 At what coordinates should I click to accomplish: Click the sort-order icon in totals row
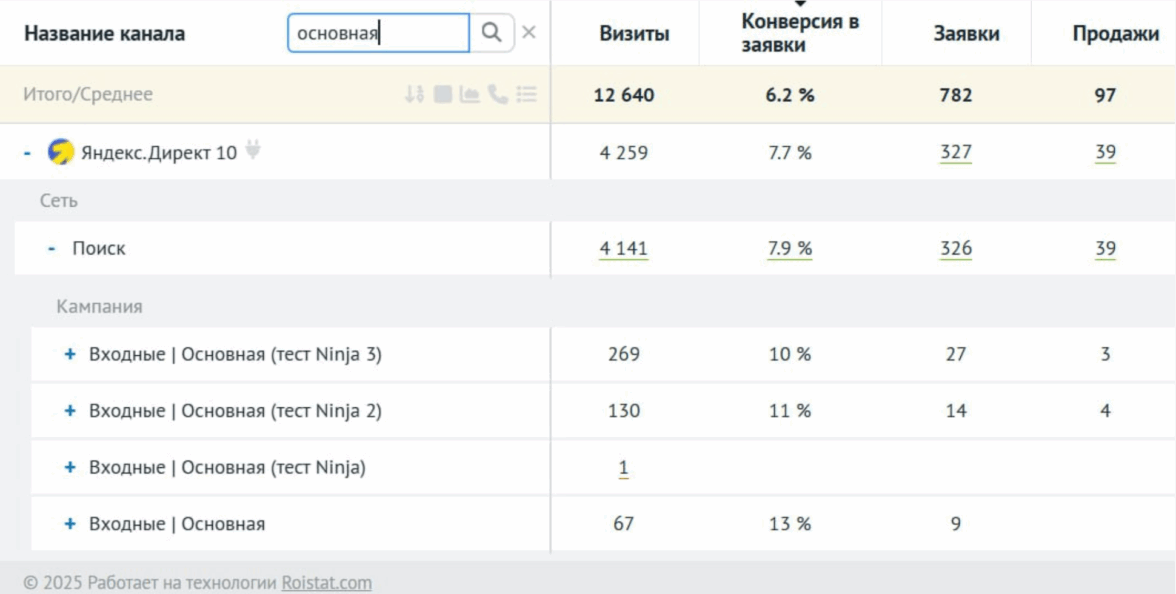tap(414, 95)
